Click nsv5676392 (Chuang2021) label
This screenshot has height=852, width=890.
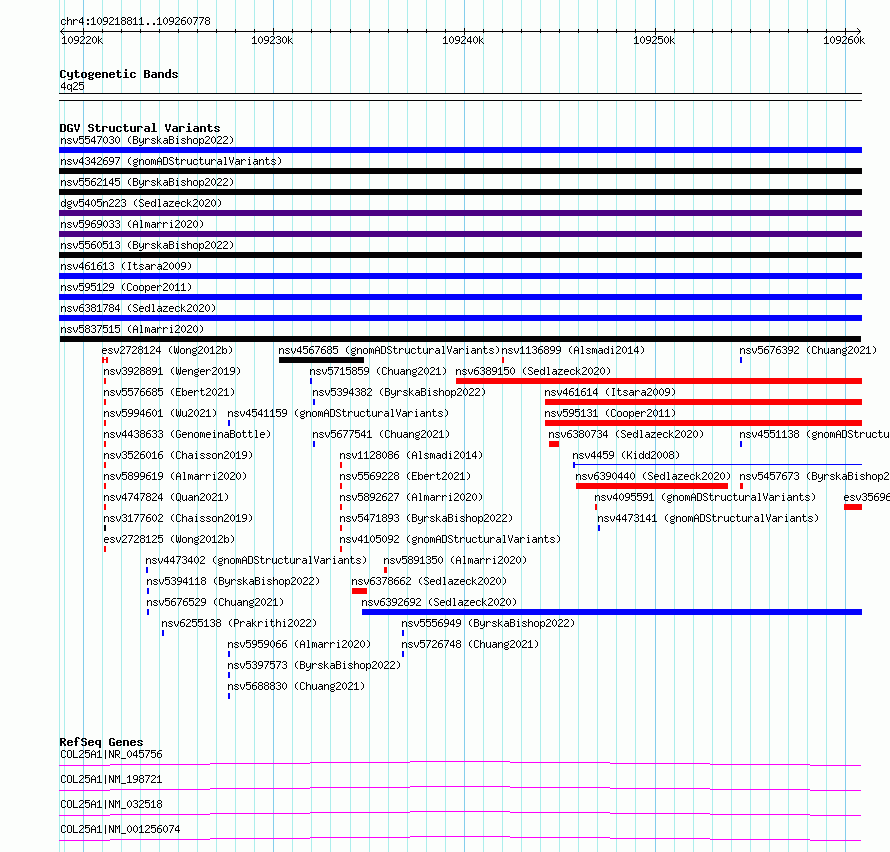coord(808,350)
